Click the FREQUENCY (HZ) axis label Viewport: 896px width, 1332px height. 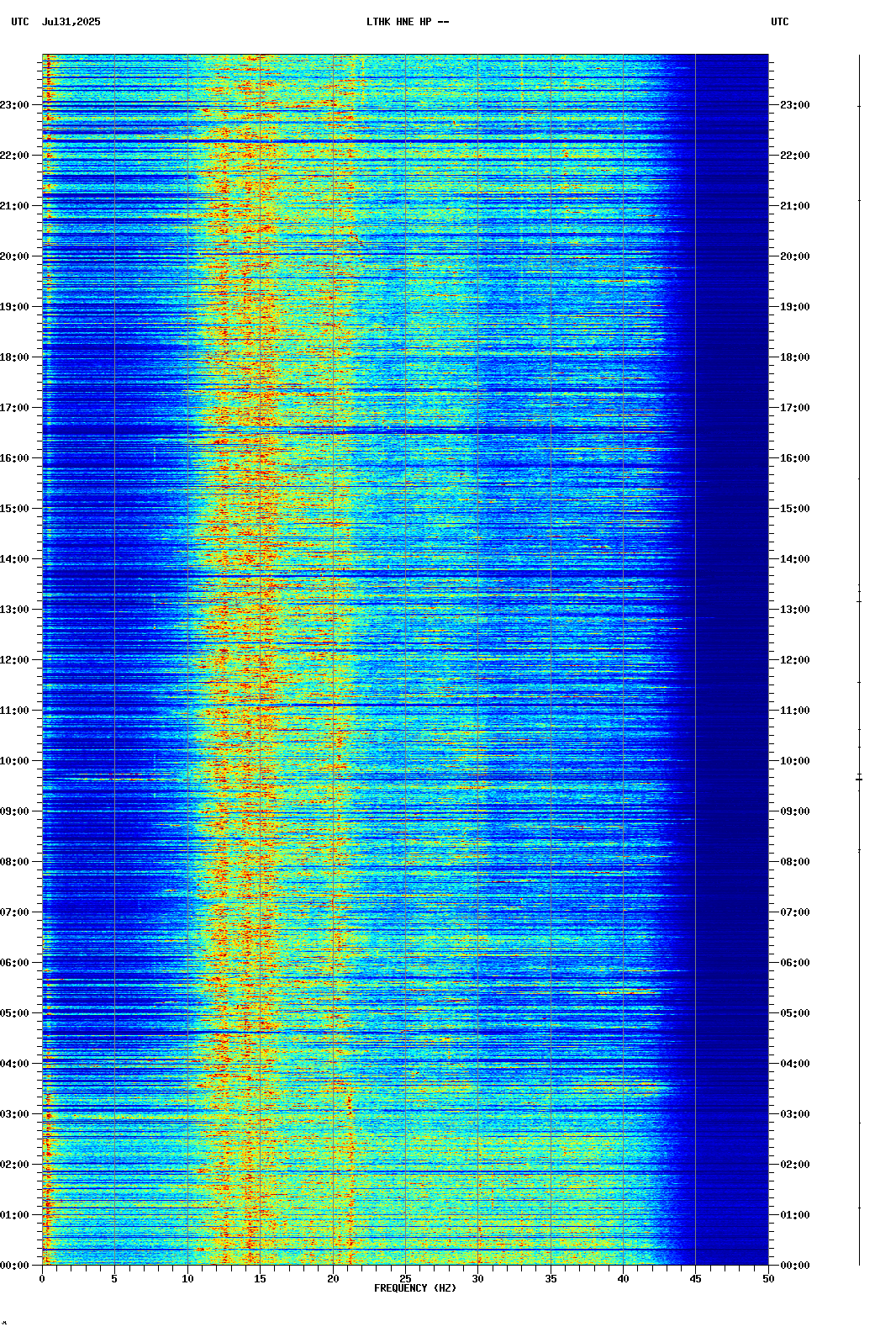point(415,1288)
